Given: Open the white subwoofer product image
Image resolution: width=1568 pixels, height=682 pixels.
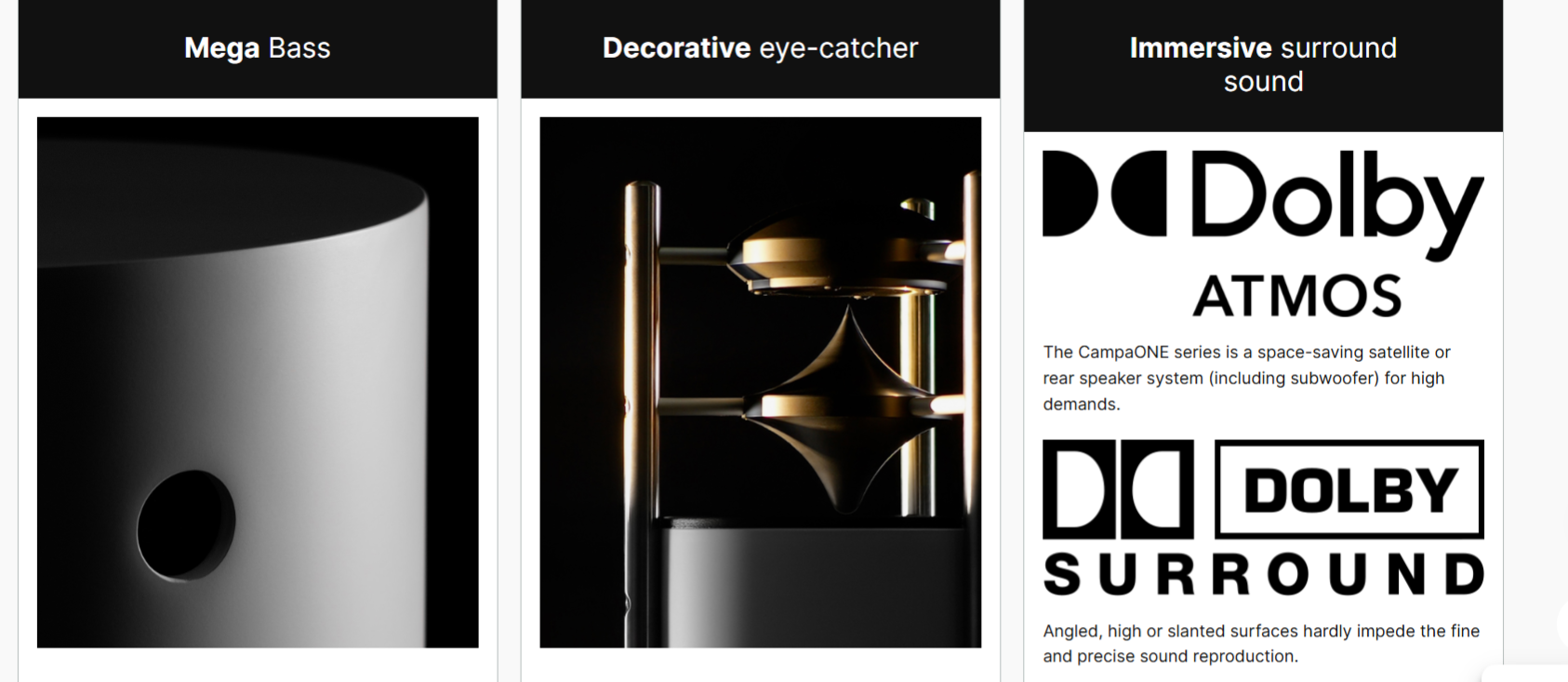Looking at the screenshot, I should coord(258,382).
